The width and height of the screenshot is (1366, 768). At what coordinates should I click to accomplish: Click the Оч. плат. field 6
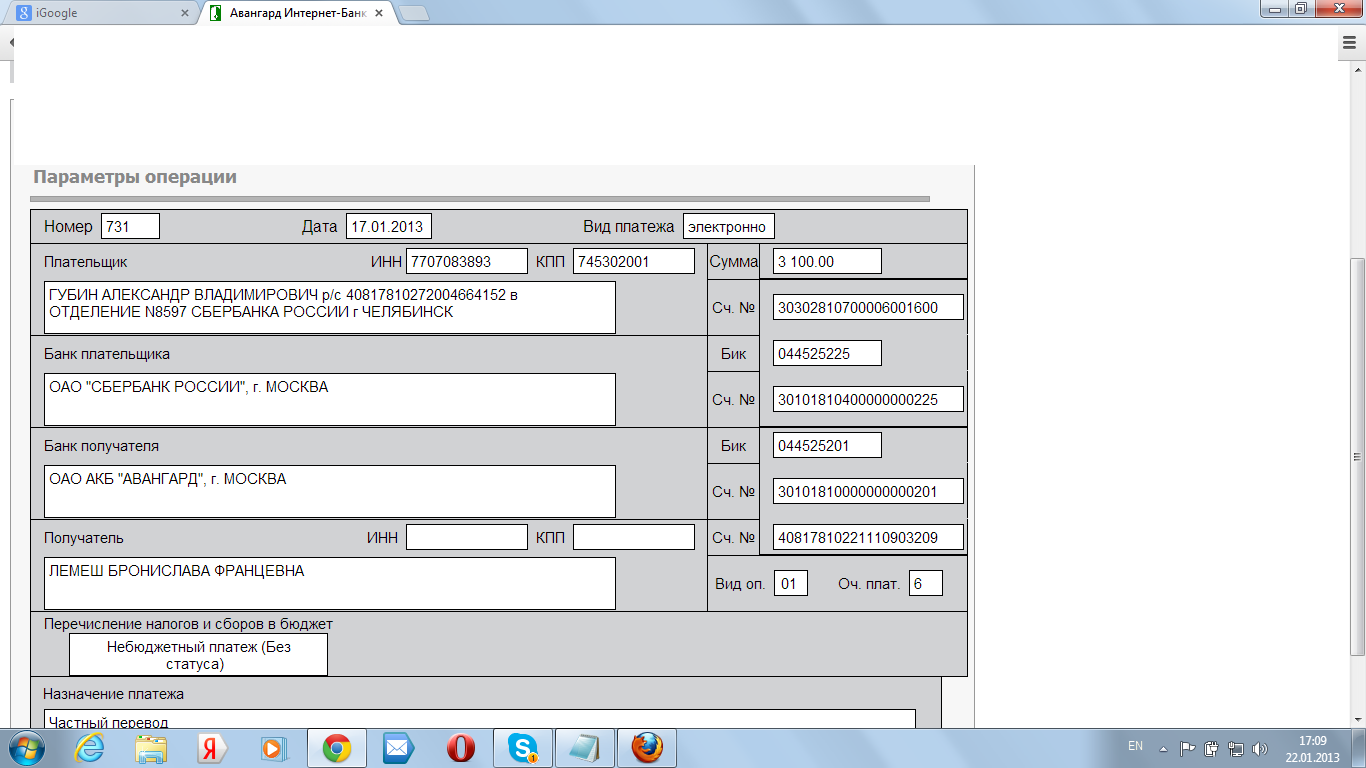coord(925,583)
